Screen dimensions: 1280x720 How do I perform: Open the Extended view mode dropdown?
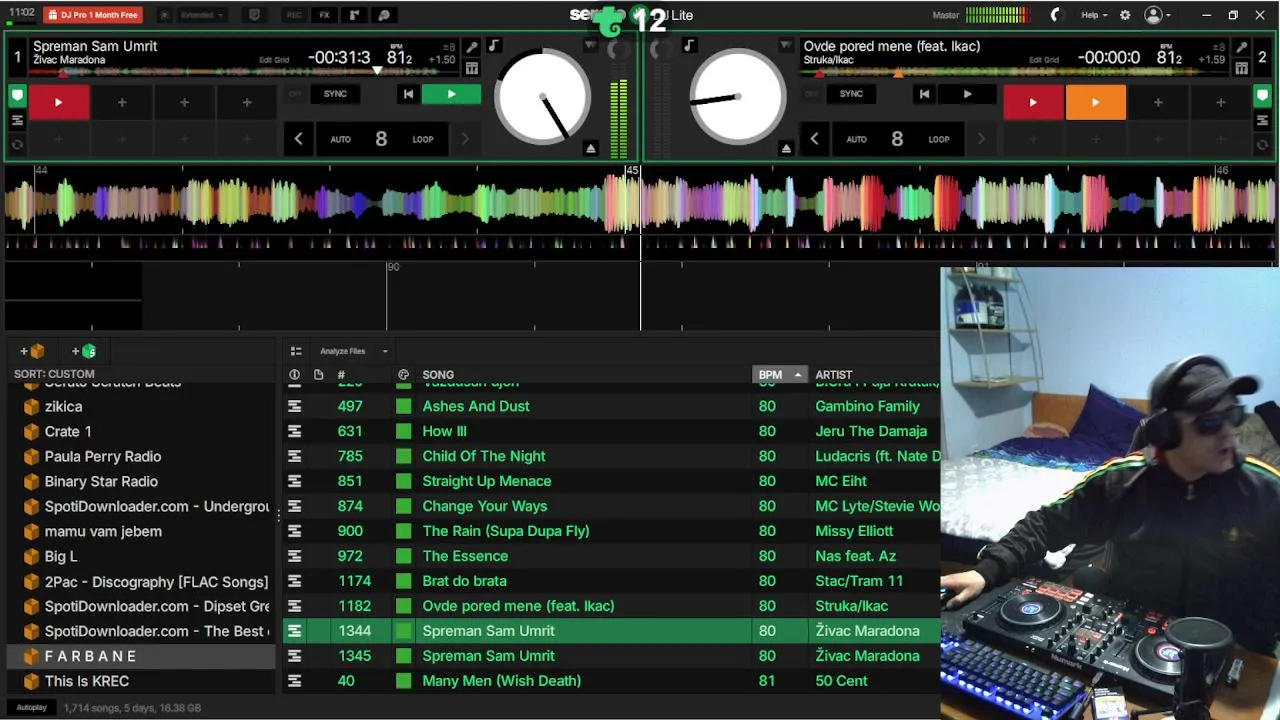pos(201,15)
